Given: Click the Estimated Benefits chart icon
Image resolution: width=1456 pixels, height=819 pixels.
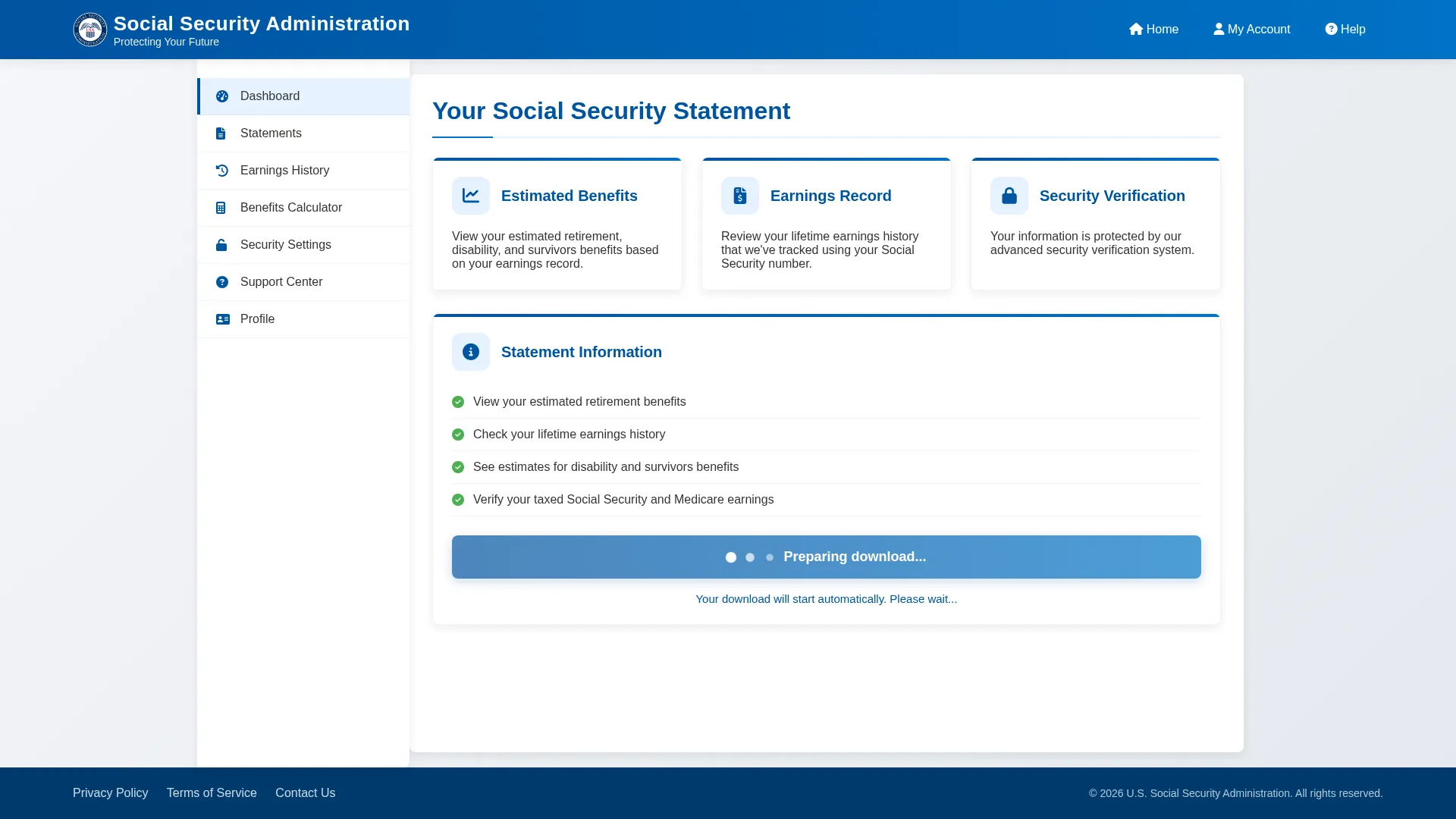Looking at the screenshot, I should point(471,196).
